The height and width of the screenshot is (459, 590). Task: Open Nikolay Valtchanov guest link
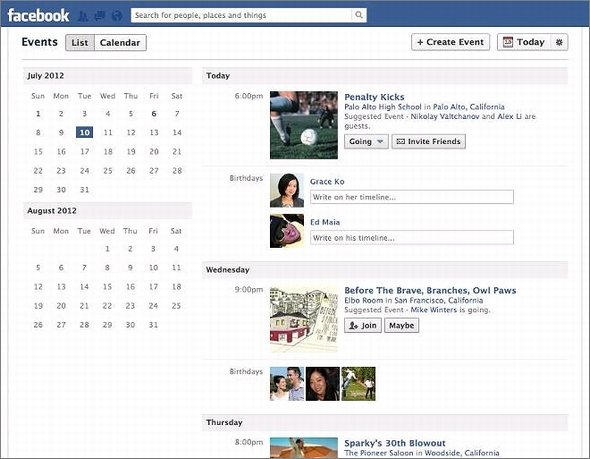coord(445,117)
